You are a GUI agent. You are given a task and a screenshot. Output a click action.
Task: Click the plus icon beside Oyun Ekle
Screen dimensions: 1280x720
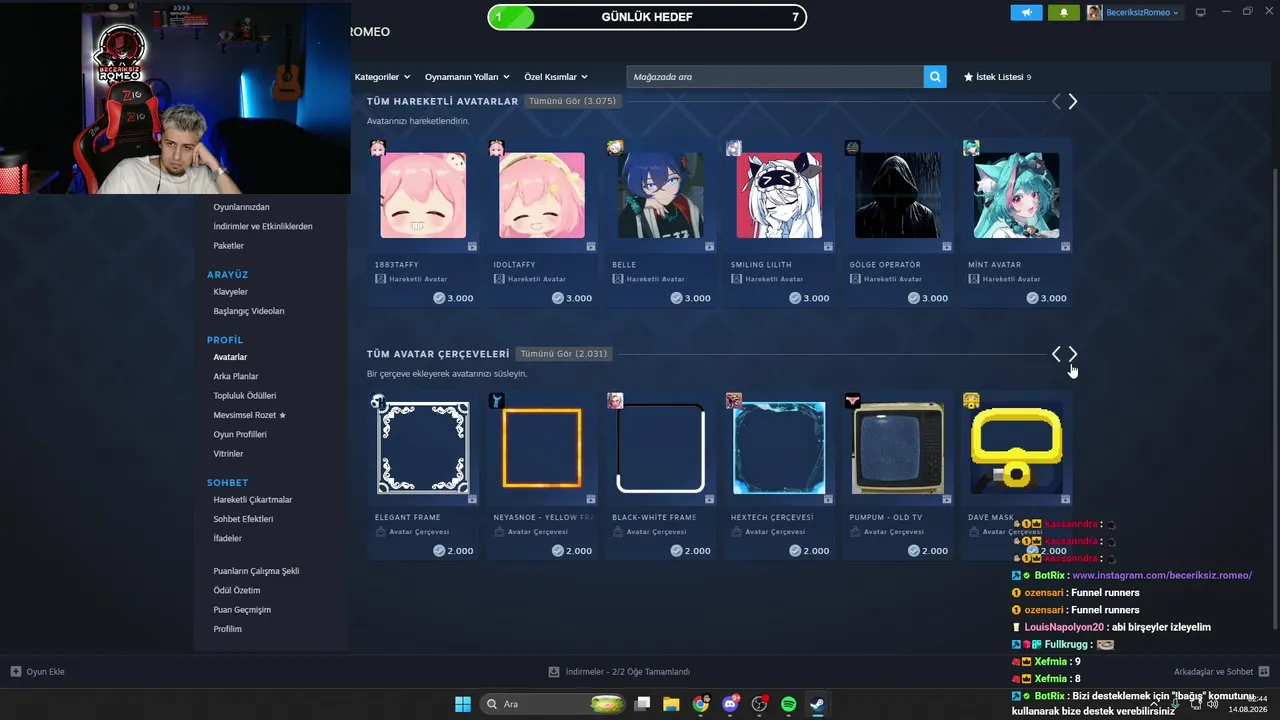pos(16,672)
